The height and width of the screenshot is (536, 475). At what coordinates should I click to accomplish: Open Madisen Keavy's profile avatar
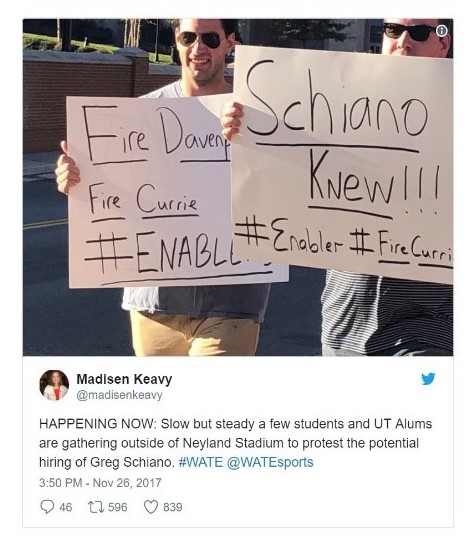click(54, 385)
